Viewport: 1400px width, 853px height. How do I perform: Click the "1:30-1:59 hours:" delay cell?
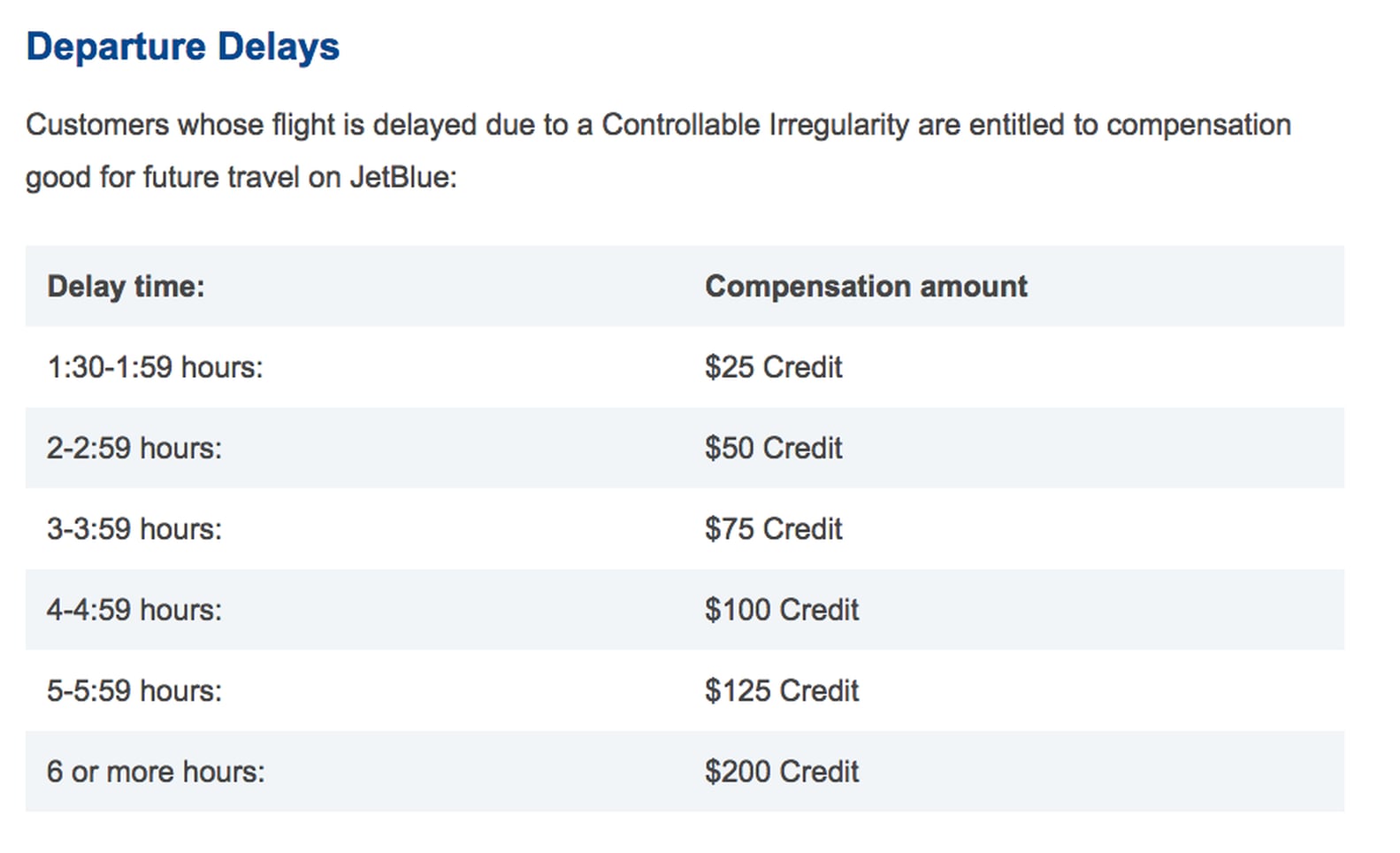pos(155,367)
